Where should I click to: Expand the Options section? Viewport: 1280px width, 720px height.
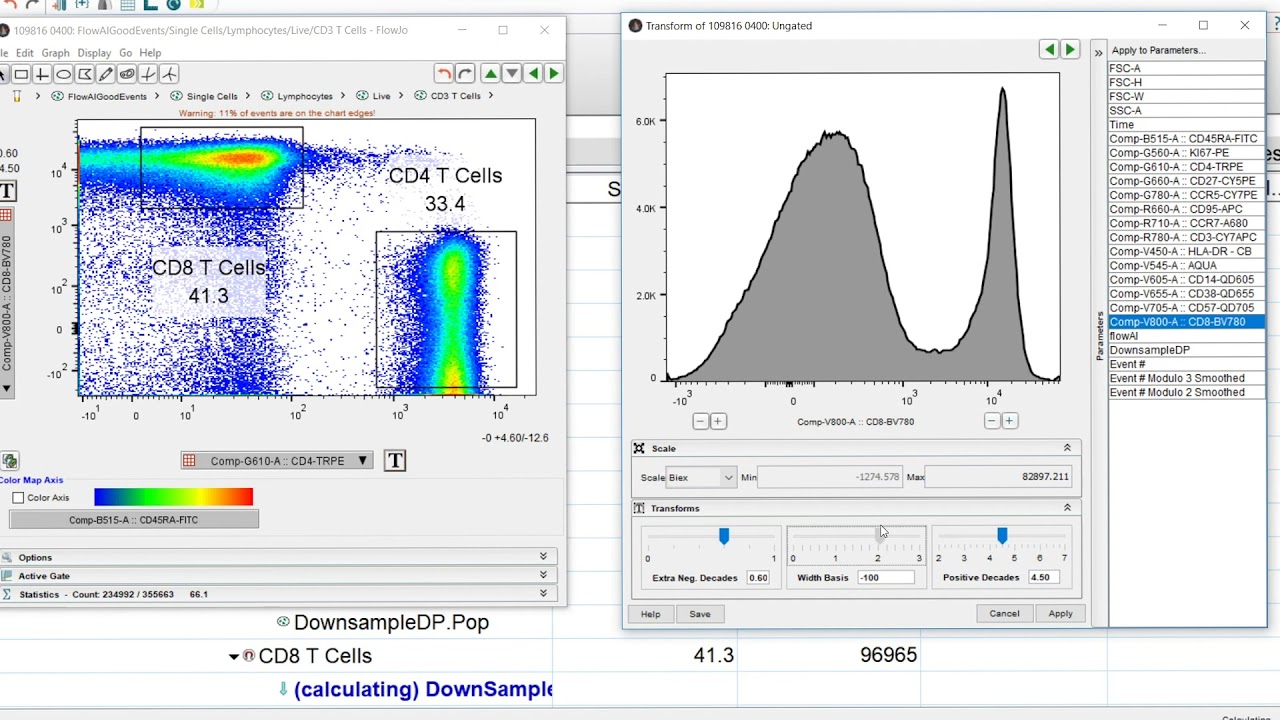(543, 557)
